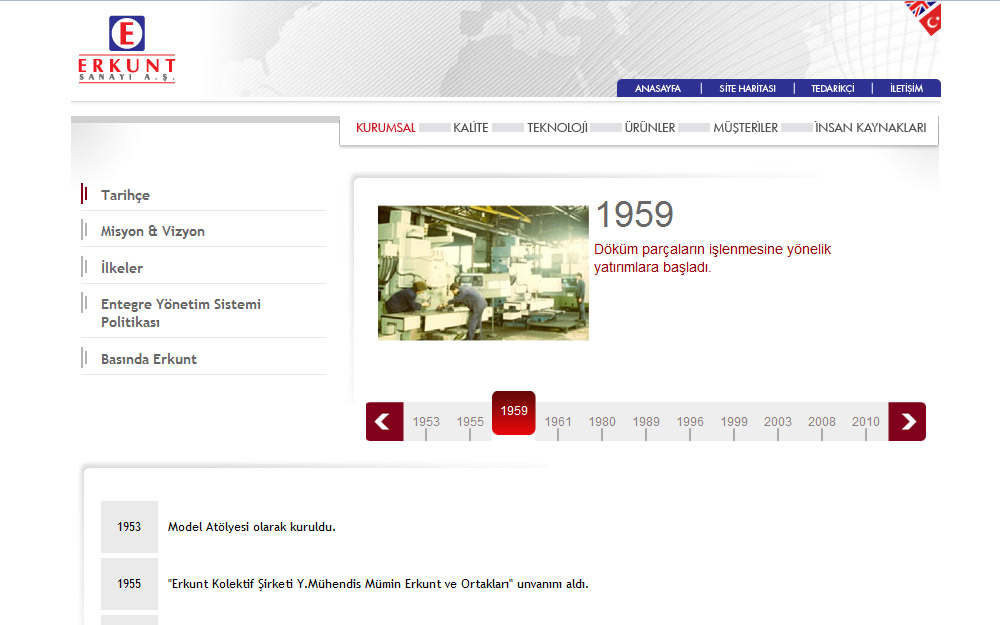Click the 1959 factory photo
The image size is (1000, 625).
click(483, 273)
